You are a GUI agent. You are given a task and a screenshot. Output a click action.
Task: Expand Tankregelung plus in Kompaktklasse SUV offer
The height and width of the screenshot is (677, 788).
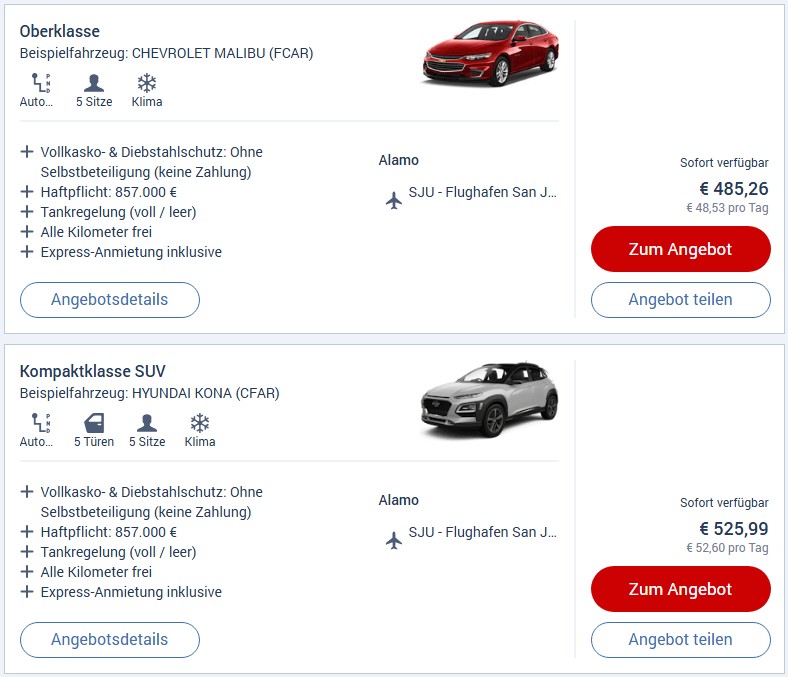[27, 552]
